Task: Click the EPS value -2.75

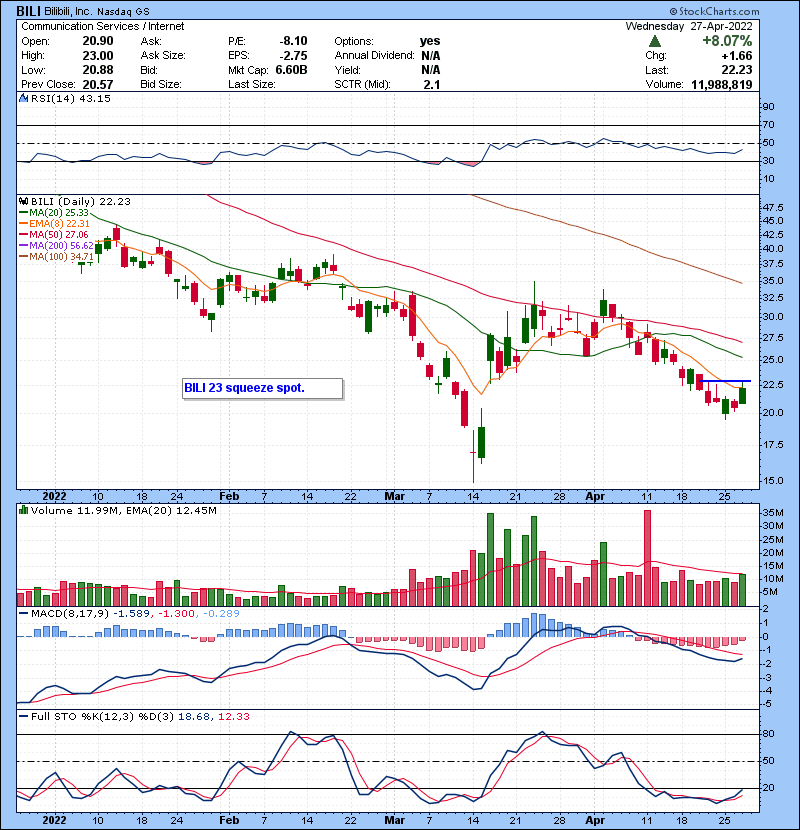Action: 293,56
